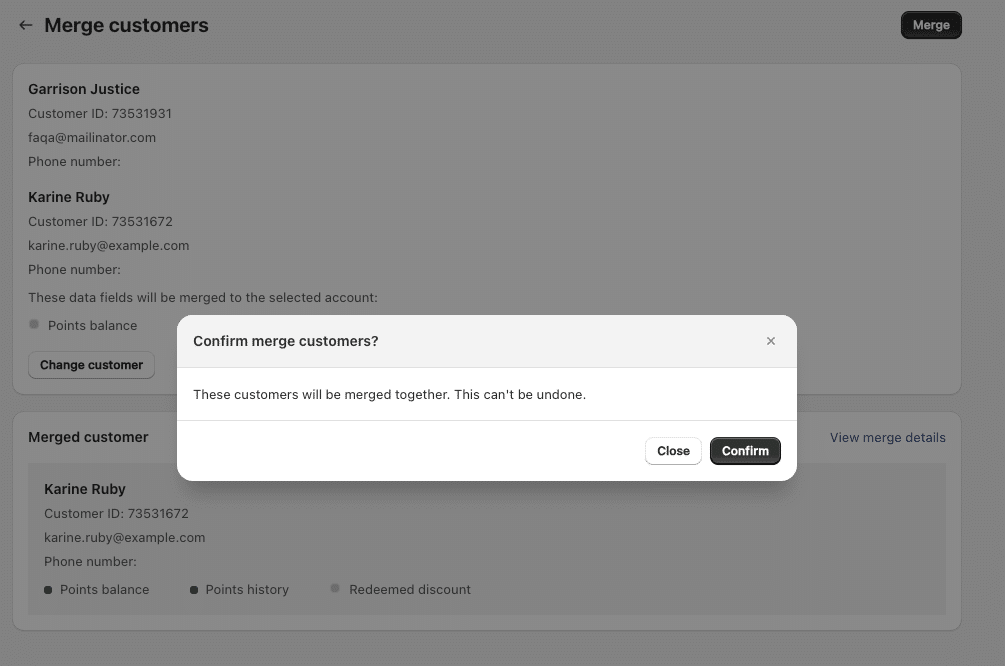The image size is (1005, 666).
Task: Click the back arrow beside Merge customers
Action: [26, 25]
